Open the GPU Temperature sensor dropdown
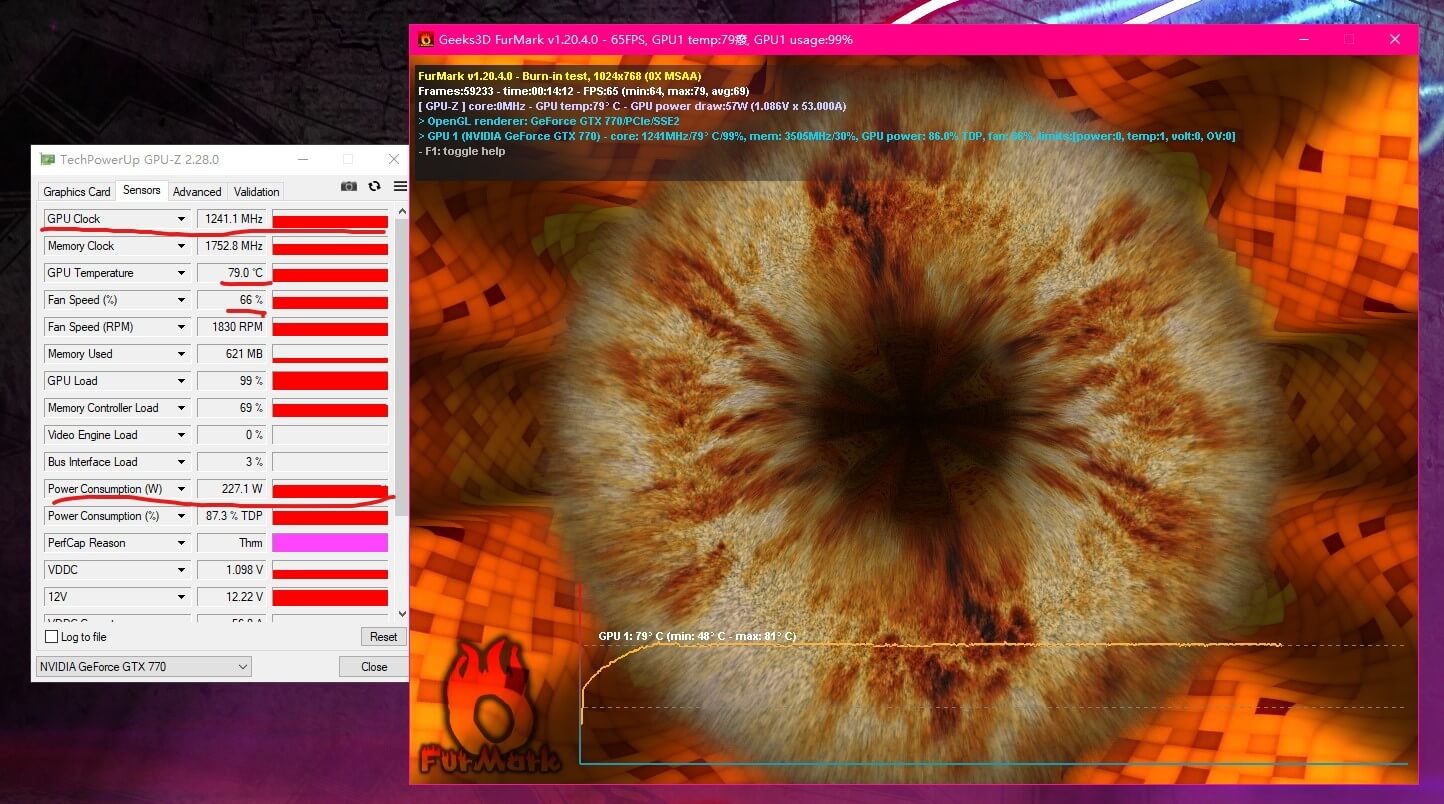This screenshot has height=804, width=1444. pos(181,273)
